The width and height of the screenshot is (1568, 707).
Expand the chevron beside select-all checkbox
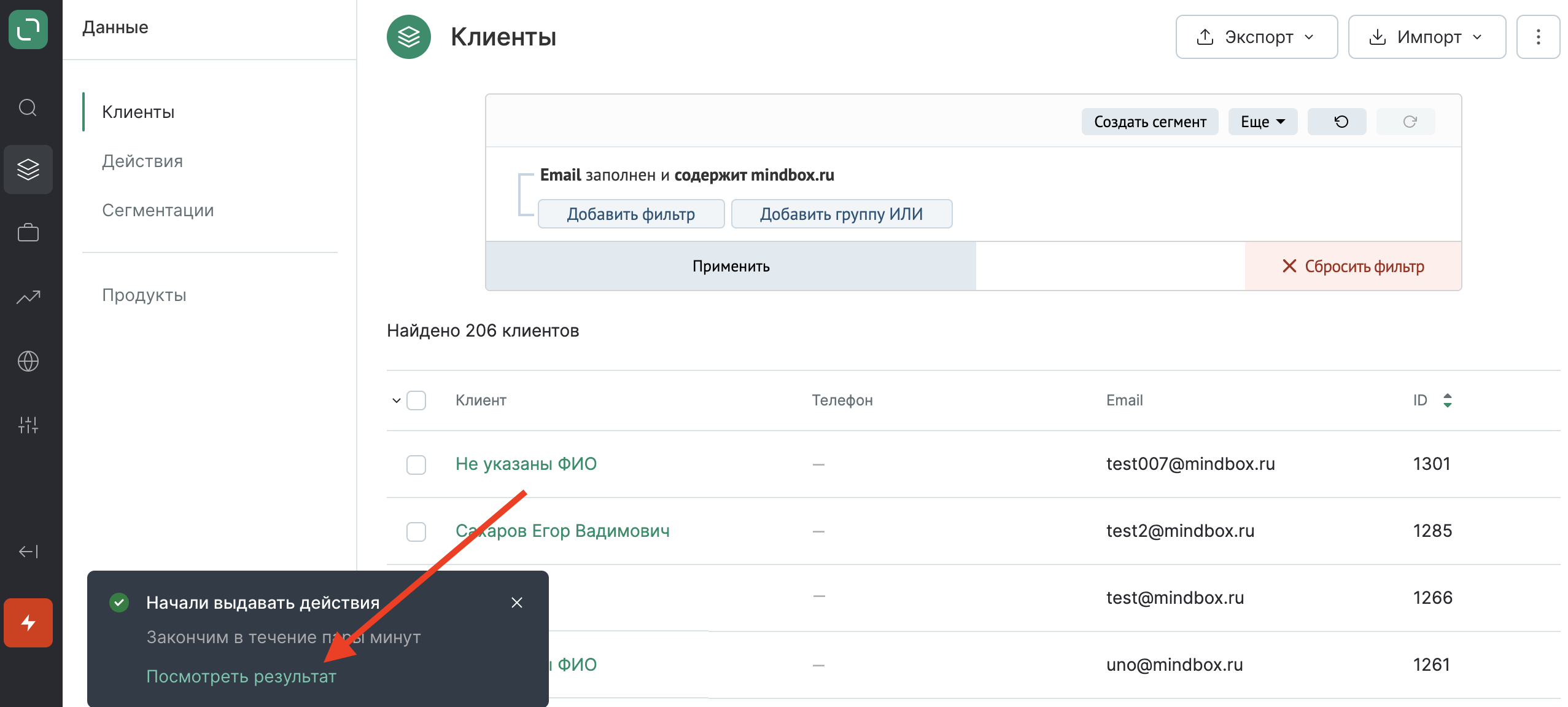397,400
